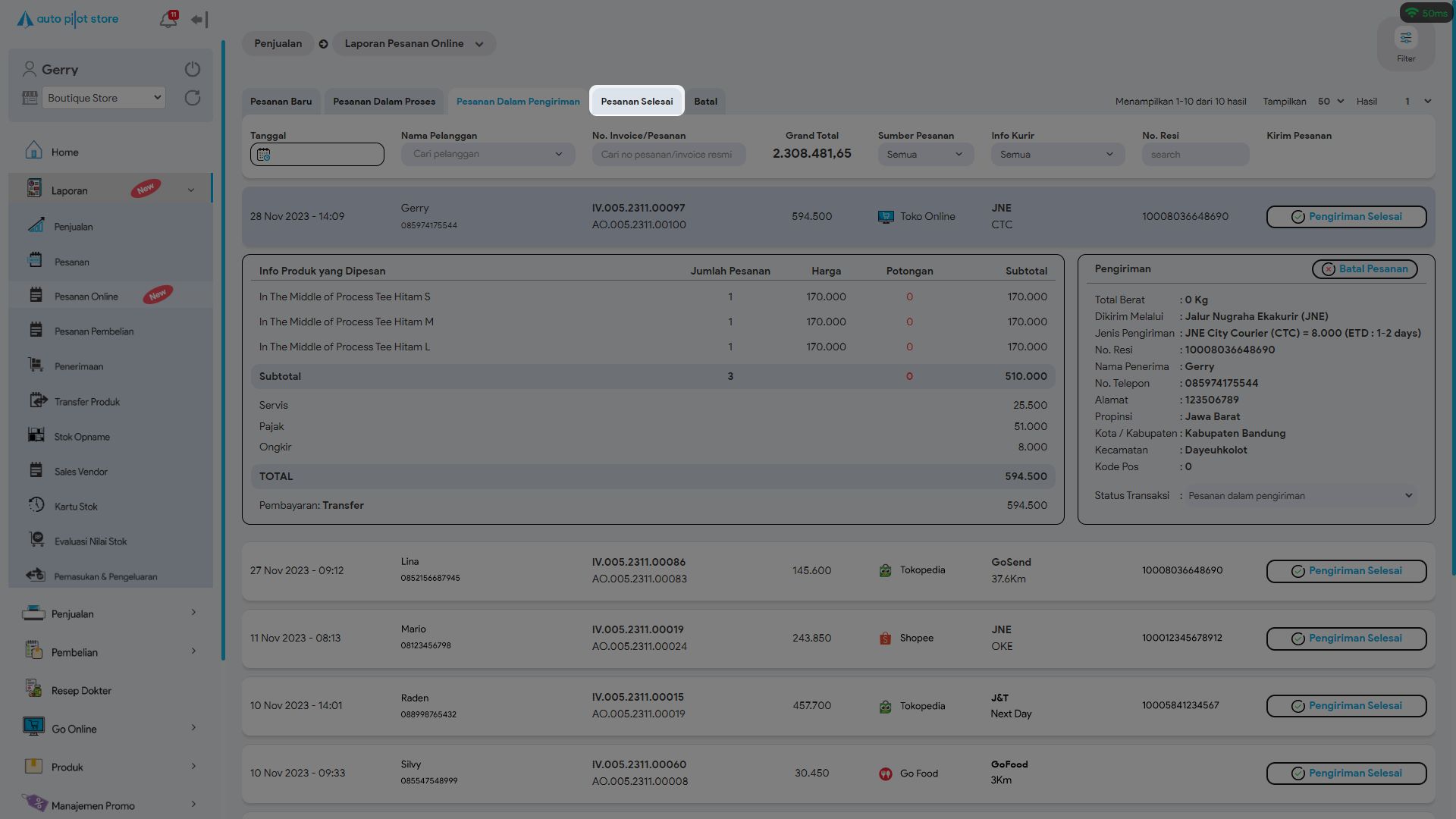The width and height of the screenshot is (1456, 819).
Task: Open the Filter panel icon
Action: pyautogui.click(x=1405, y=39)
